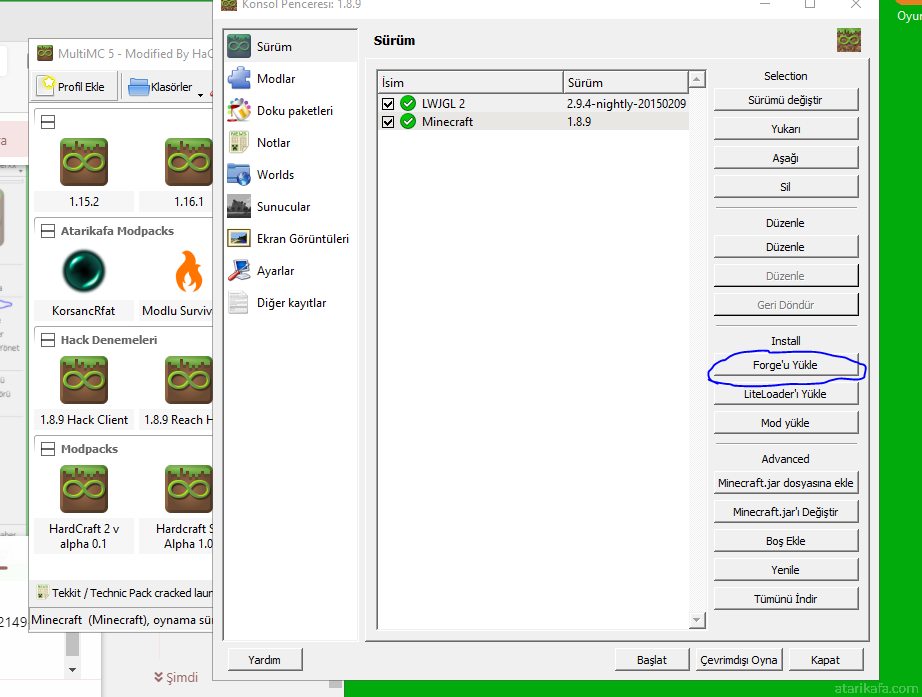
Task: Click the Yukarı button
Action: pyautogui.click(x=786, y=129)
